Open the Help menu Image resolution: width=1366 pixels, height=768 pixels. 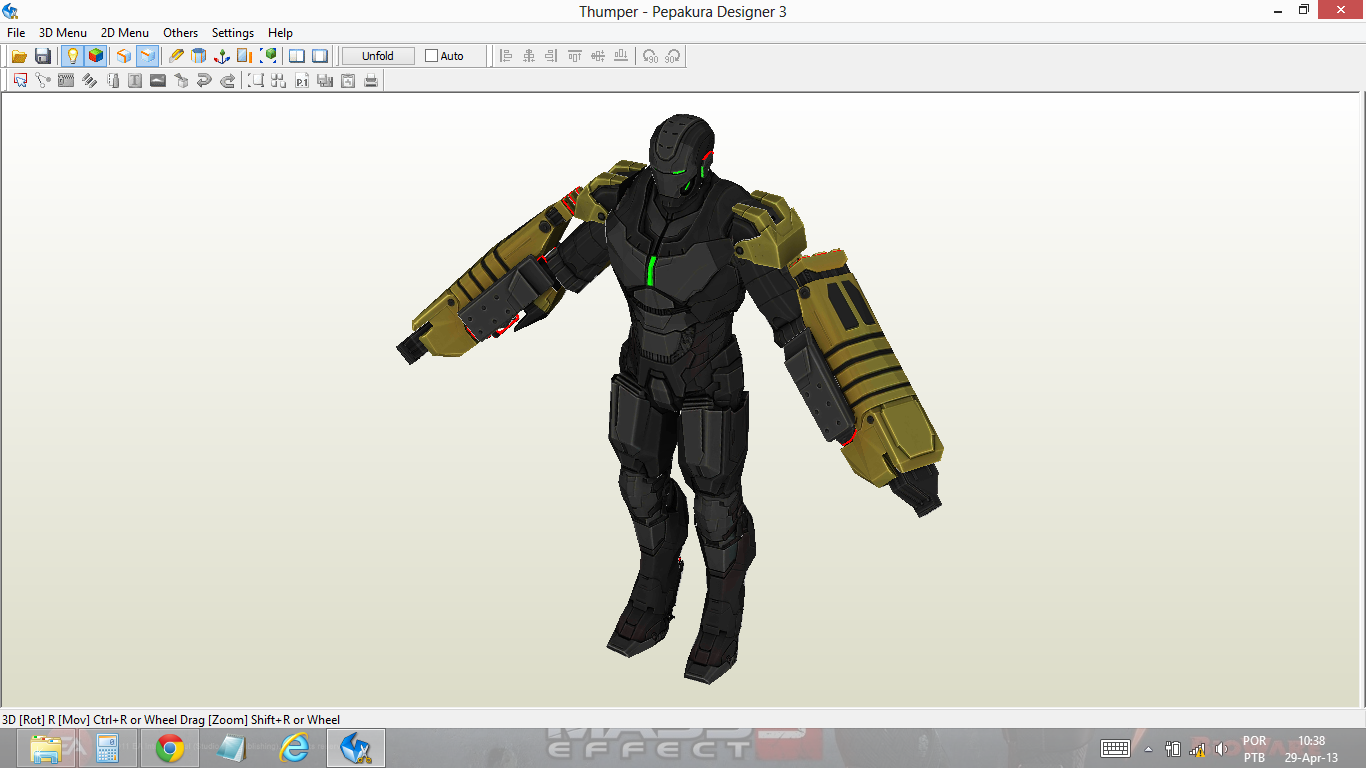tap(280, 32)
